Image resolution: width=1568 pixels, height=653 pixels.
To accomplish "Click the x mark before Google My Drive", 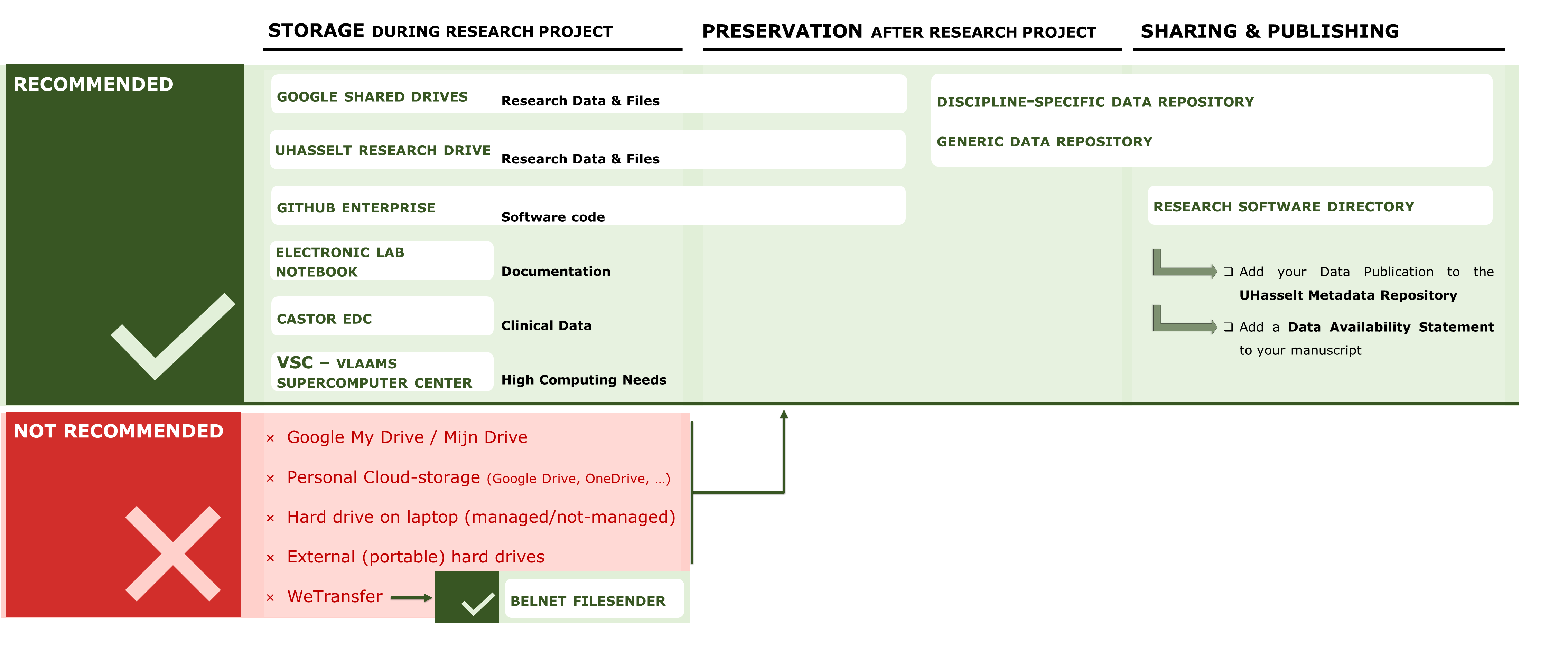I will click(270, 438).
